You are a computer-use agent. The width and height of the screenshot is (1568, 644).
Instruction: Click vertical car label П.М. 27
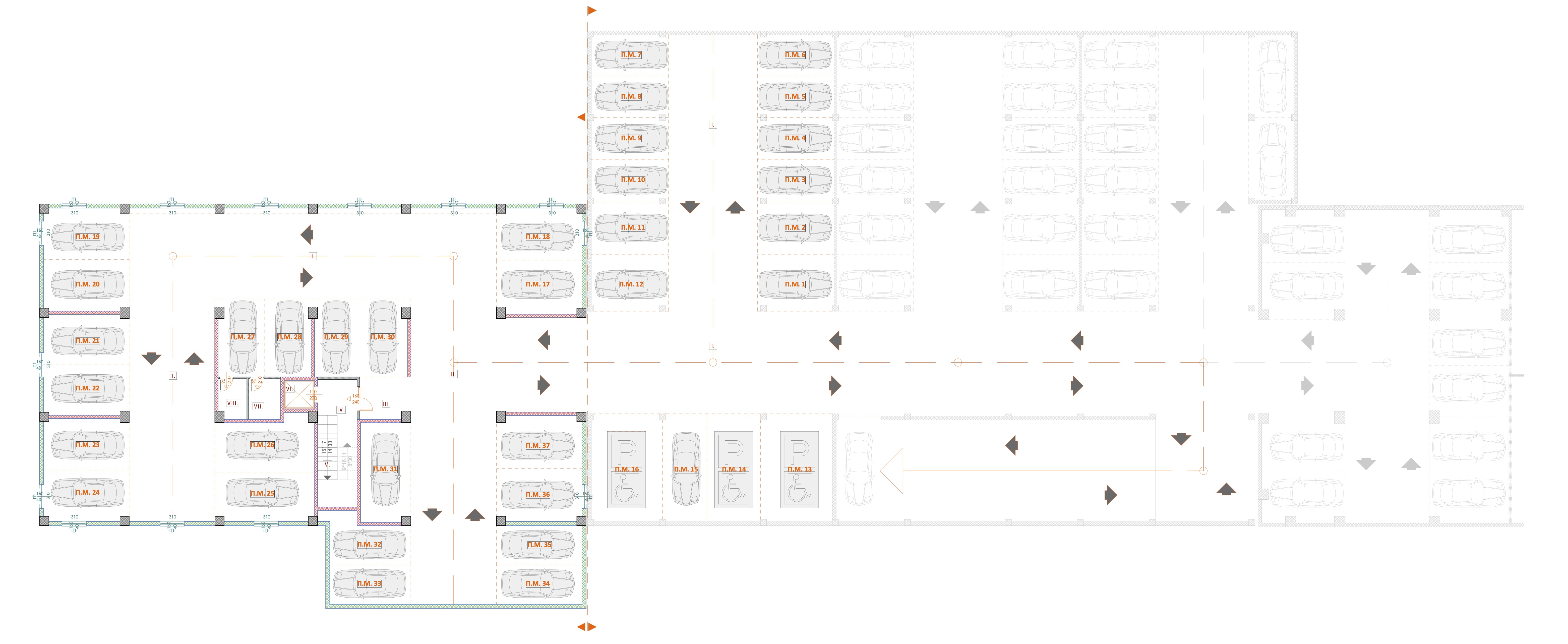tap(242, 337)
